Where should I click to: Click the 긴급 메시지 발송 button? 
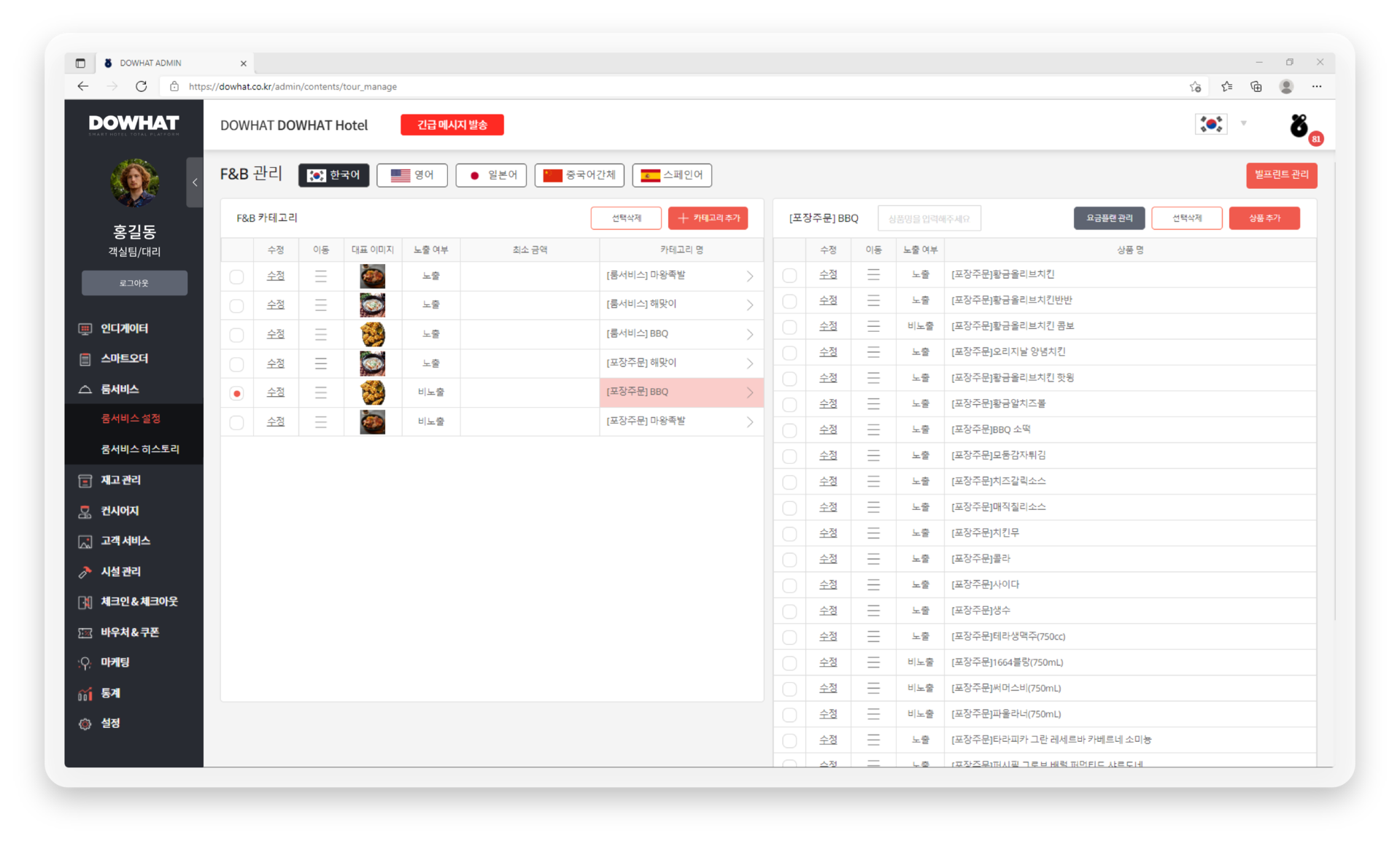pyautogui.click(x=452, y=125)
